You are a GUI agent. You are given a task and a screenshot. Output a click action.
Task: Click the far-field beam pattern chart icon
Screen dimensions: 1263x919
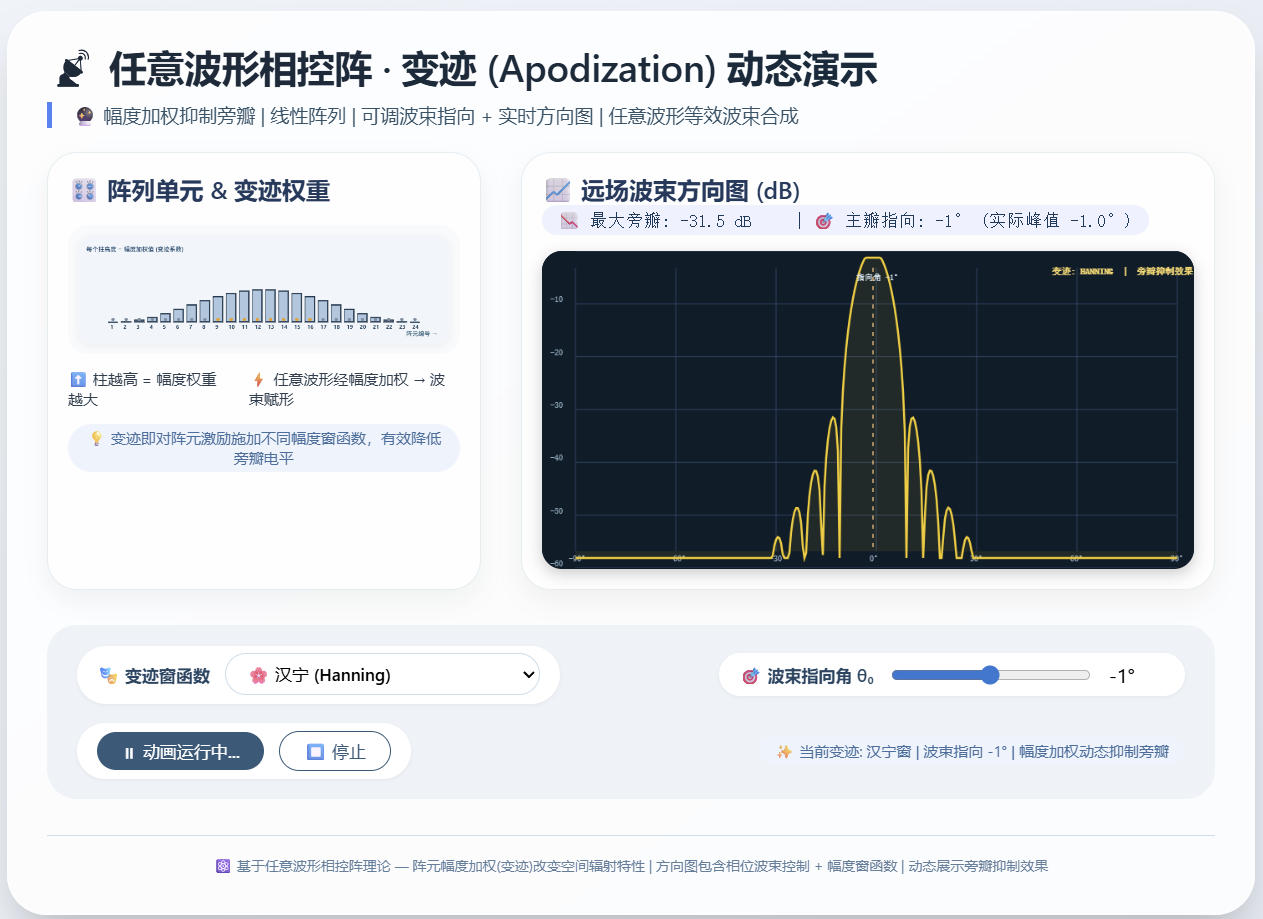tap(558, 190)
